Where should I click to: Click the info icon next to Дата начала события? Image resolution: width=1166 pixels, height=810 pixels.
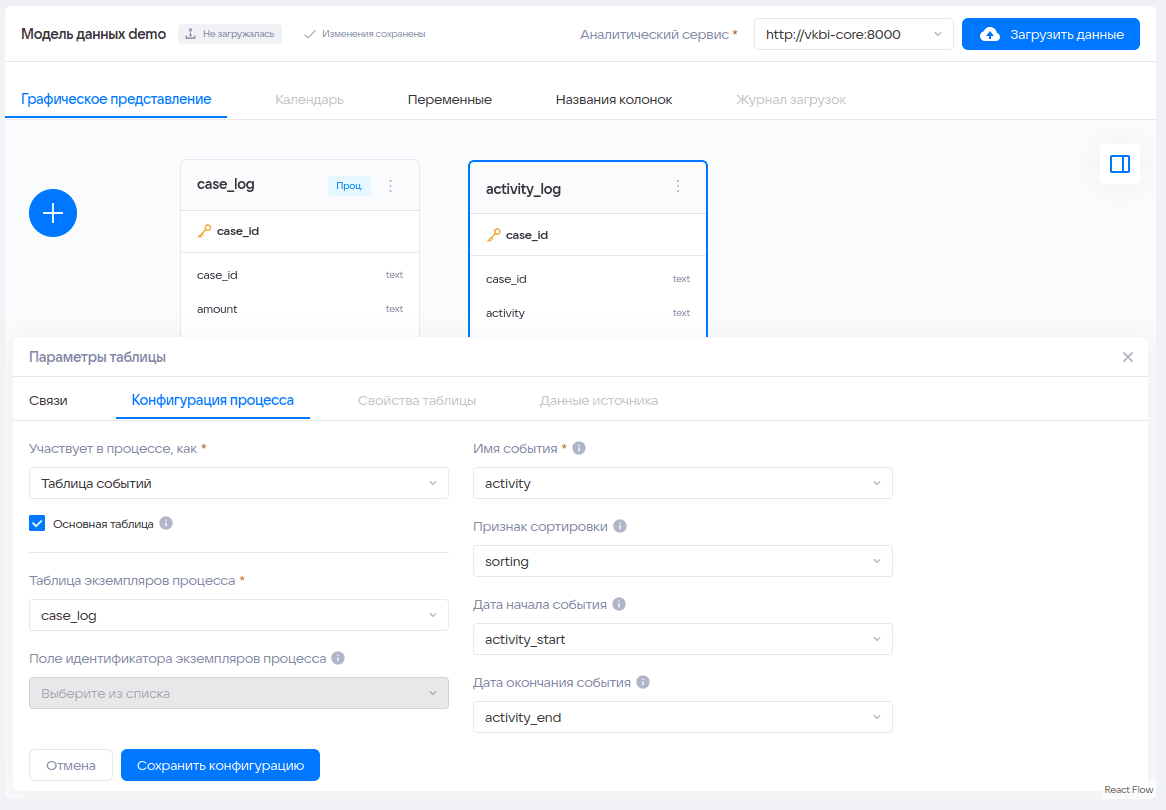click(x=619, y=604)
